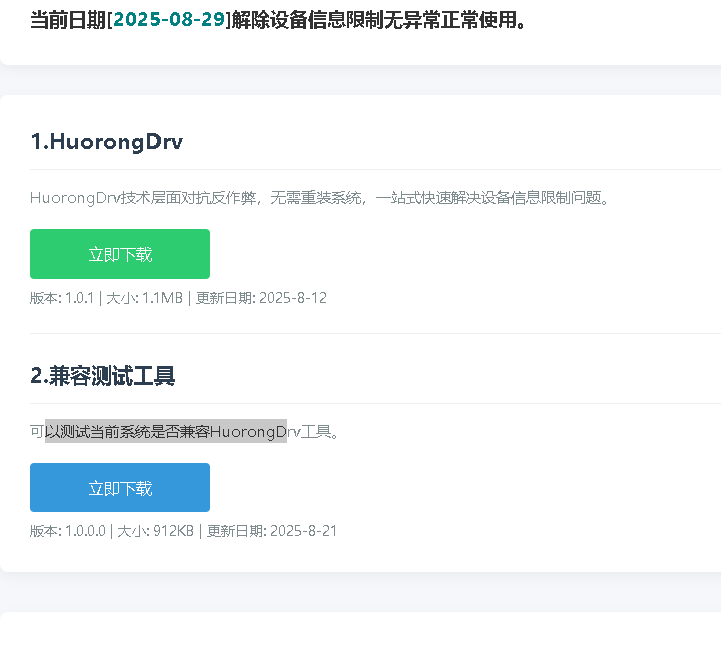Select the heading 2.兼容测试工具
This screenshot has width=721, height=649.
(x=103, y=376)
